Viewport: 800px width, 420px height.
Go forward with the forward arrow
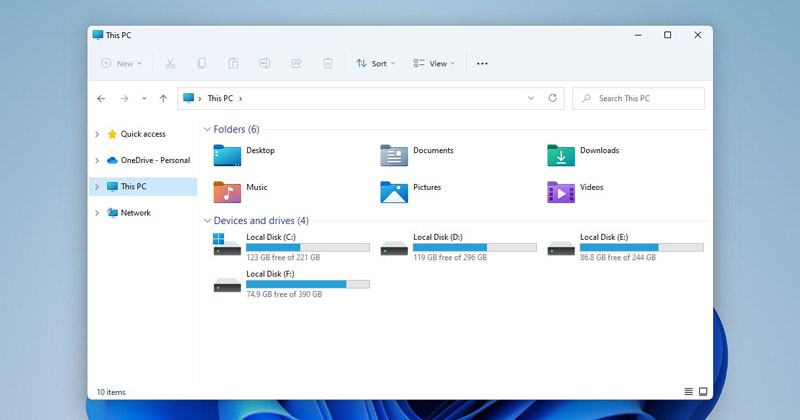pyautogui.click(x=124, y=98)
